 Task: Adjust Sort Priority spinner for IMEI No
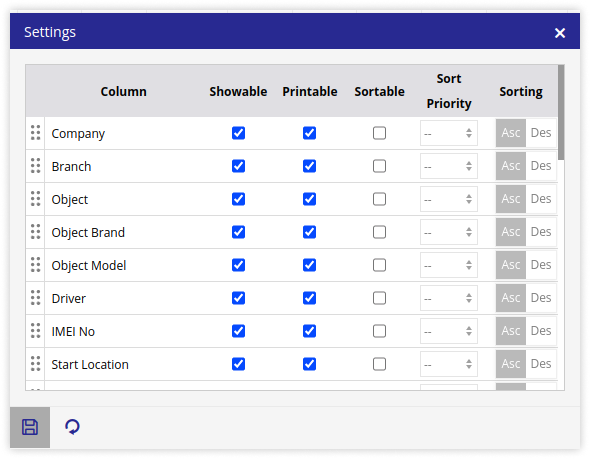point(469,331)
